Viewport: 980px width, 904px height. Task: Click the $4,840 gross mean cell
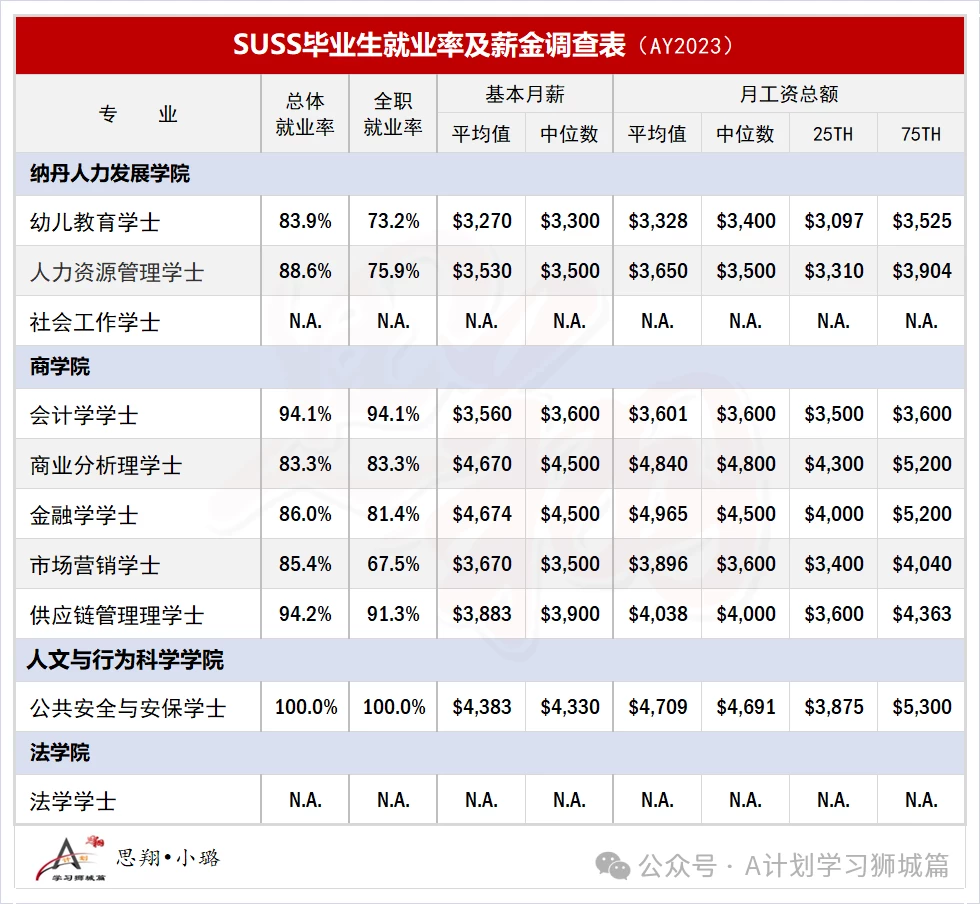tap(658, 464)
